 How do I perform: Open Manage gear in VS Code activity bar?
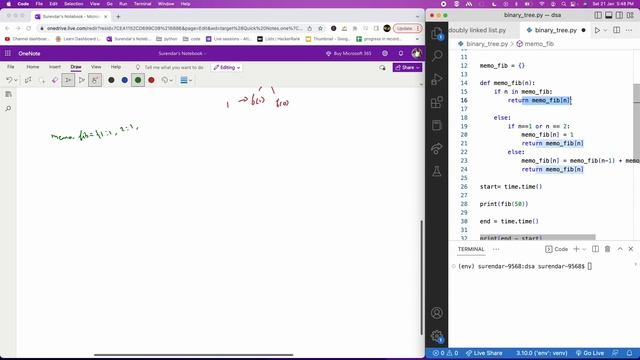[437, 336]
